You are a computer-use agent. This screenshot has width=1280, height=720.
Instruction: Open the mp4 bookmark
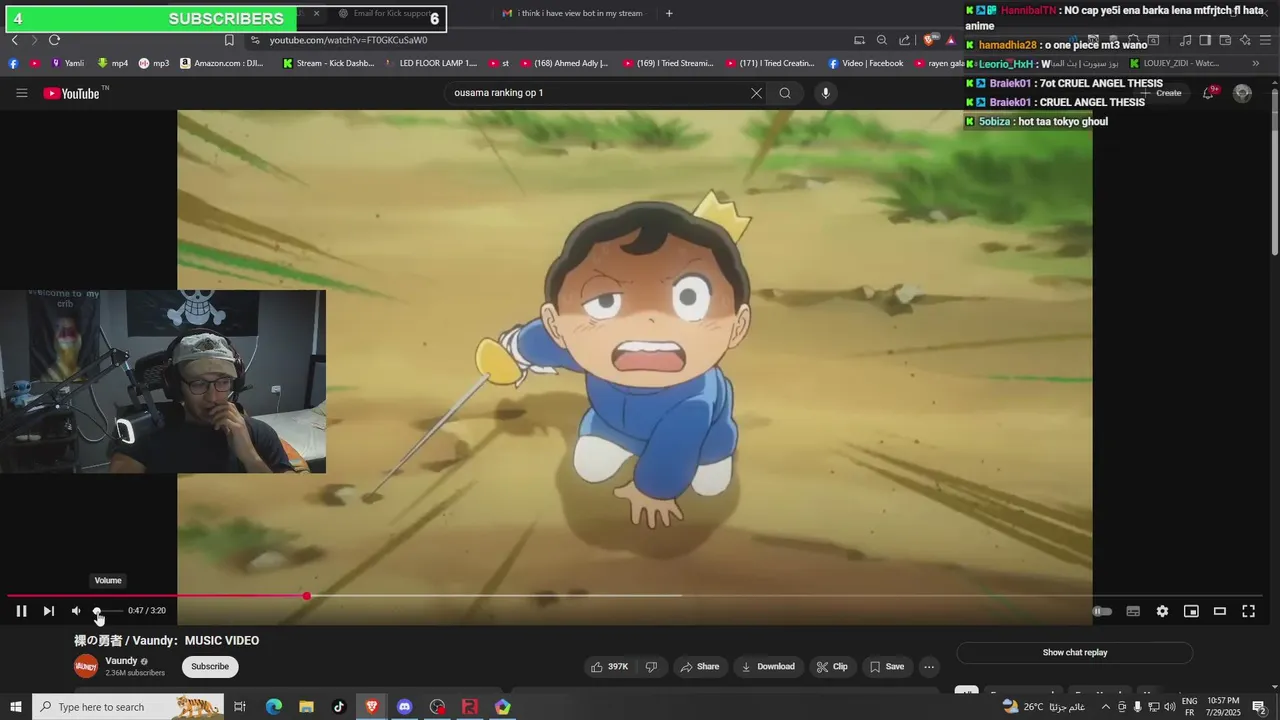pos(112,63)
